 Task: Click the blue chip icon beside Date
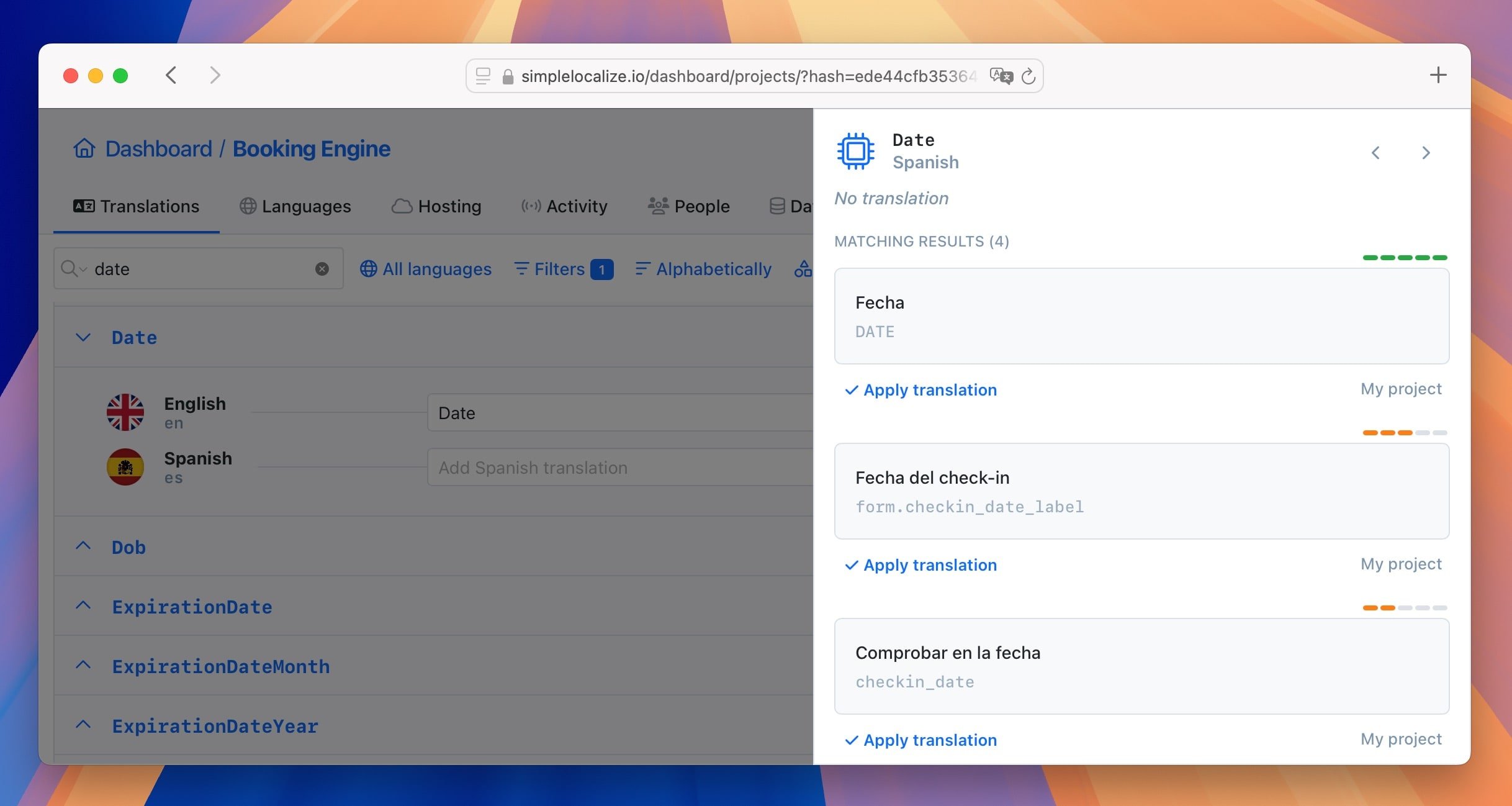click(x=855, y=151)
